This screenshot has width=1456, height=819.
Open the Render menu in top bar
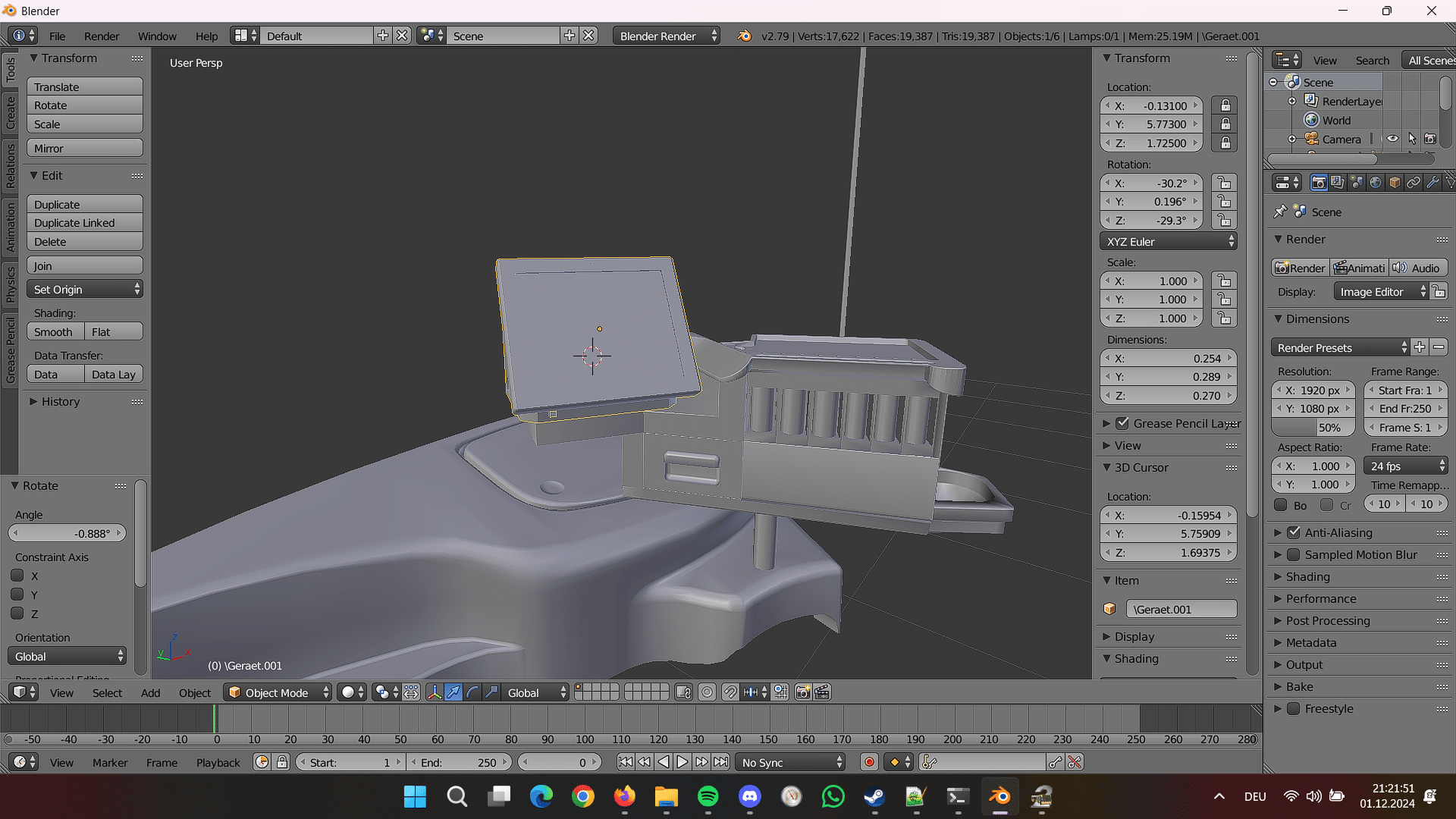pos(102,36)
